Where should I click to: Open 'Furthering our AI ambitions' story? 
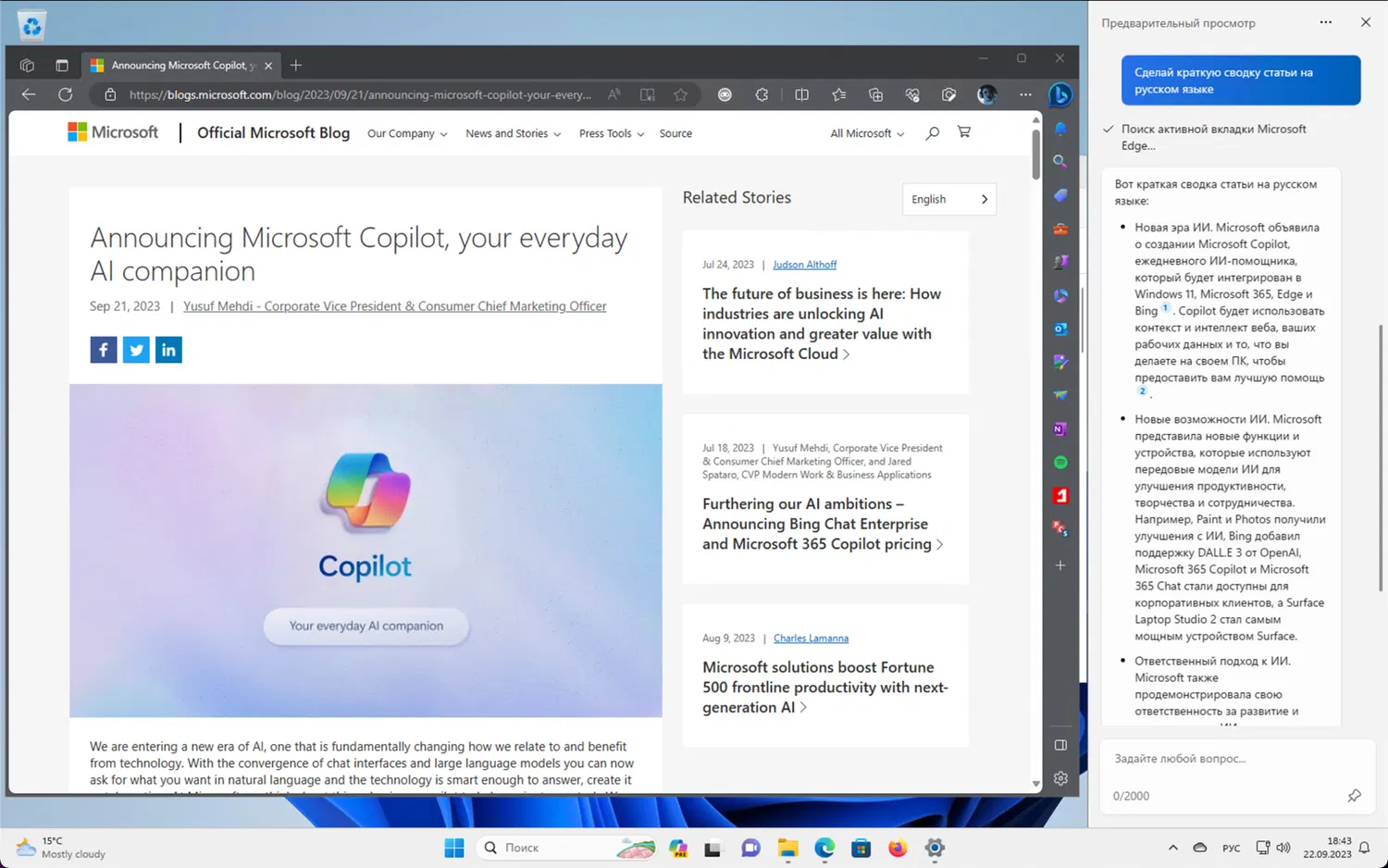[823, 524]
